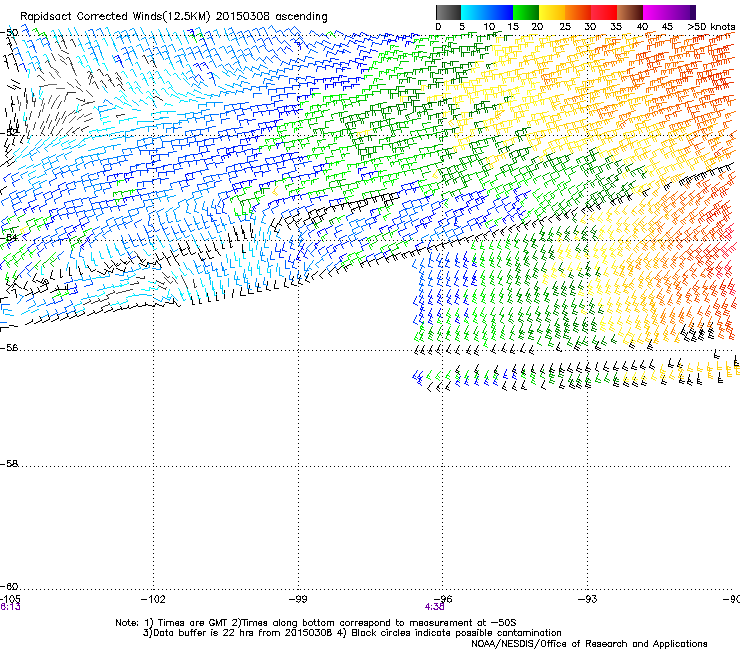Screen dimensions: 740x650
Task: Click the purple time stamp '4:38'
Action: (x=434, y=607)
